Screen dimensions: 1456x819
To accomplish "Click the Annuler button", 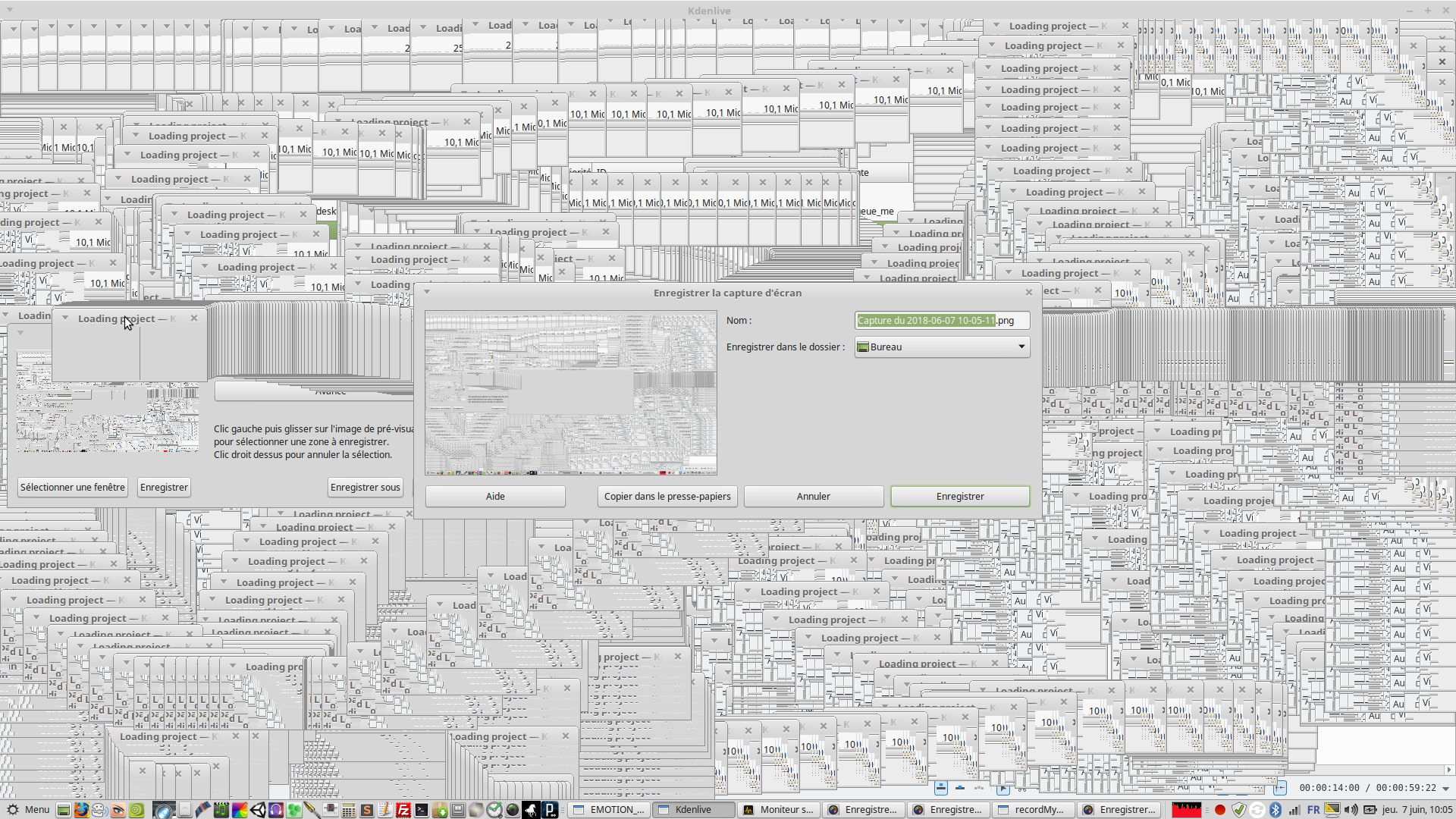I will pos(813,496).
